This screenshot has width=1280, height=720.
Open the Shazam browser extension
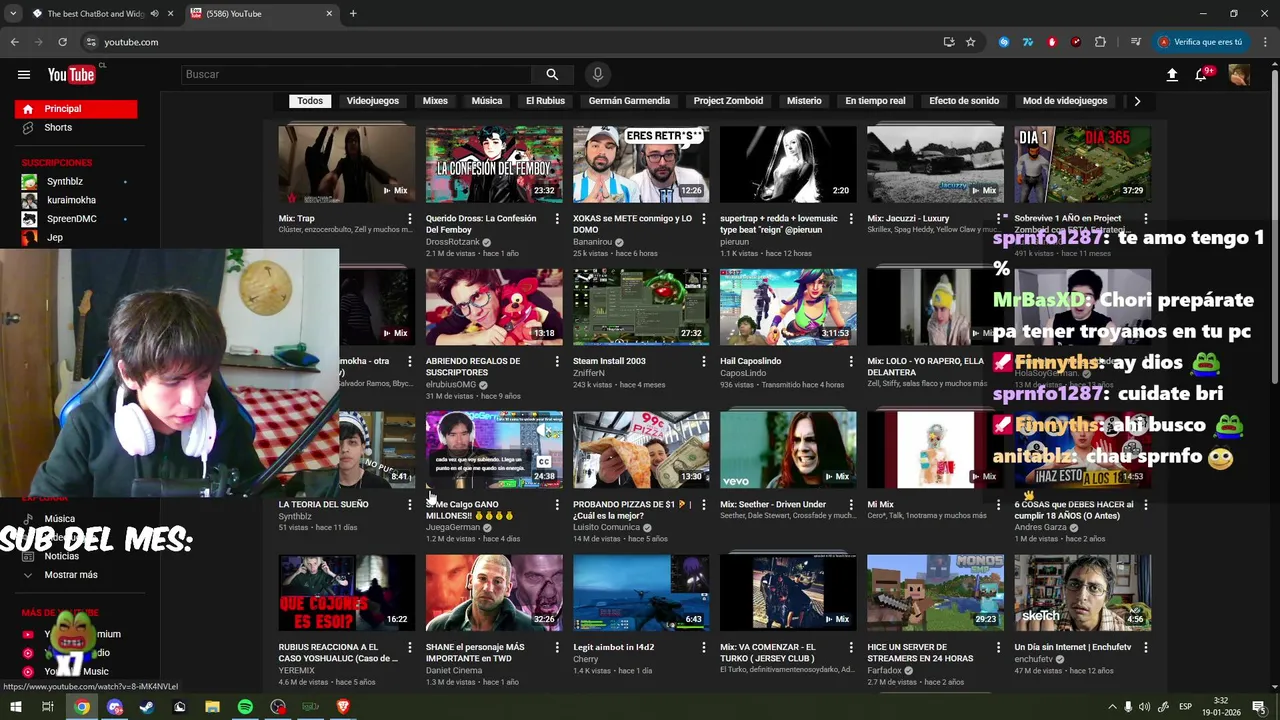coord(1004,42)
